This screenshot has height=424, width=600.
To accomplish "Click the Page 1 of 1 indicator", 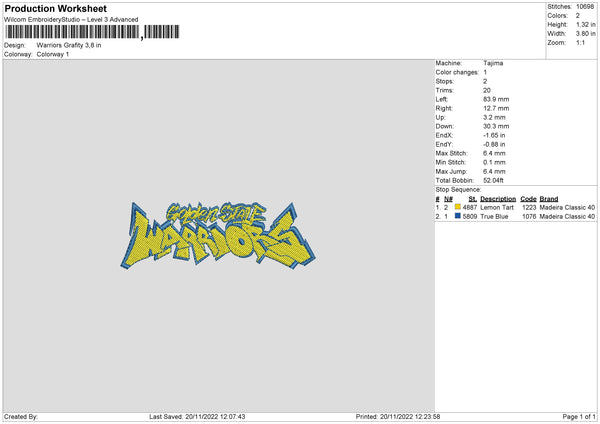I will point(579,417).
